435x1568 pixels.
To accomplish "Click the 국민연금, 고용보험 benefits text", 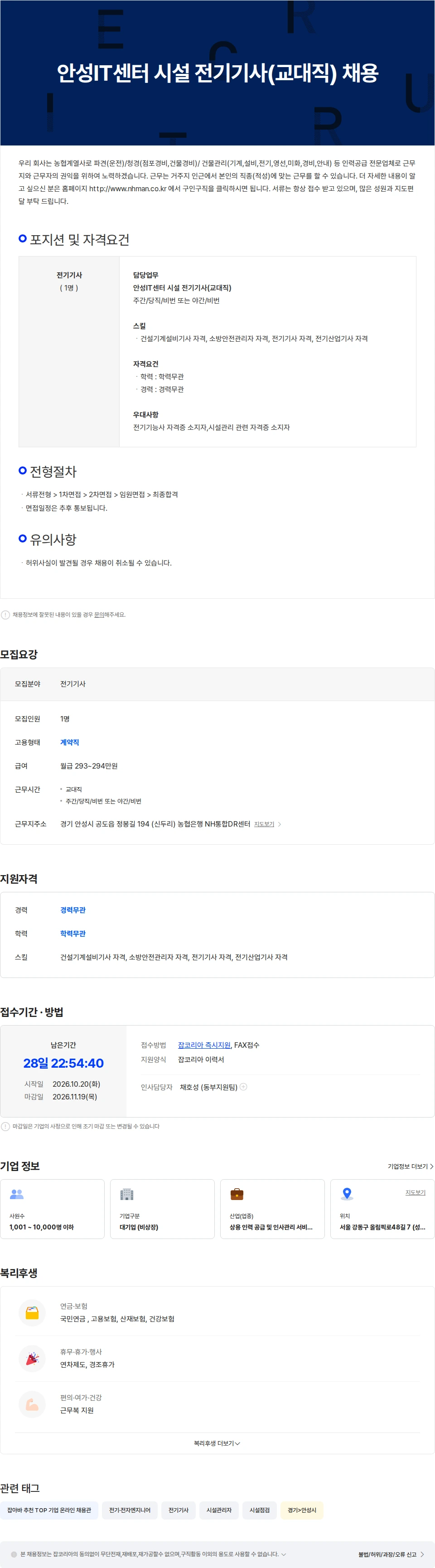I will click(117, 1318).
